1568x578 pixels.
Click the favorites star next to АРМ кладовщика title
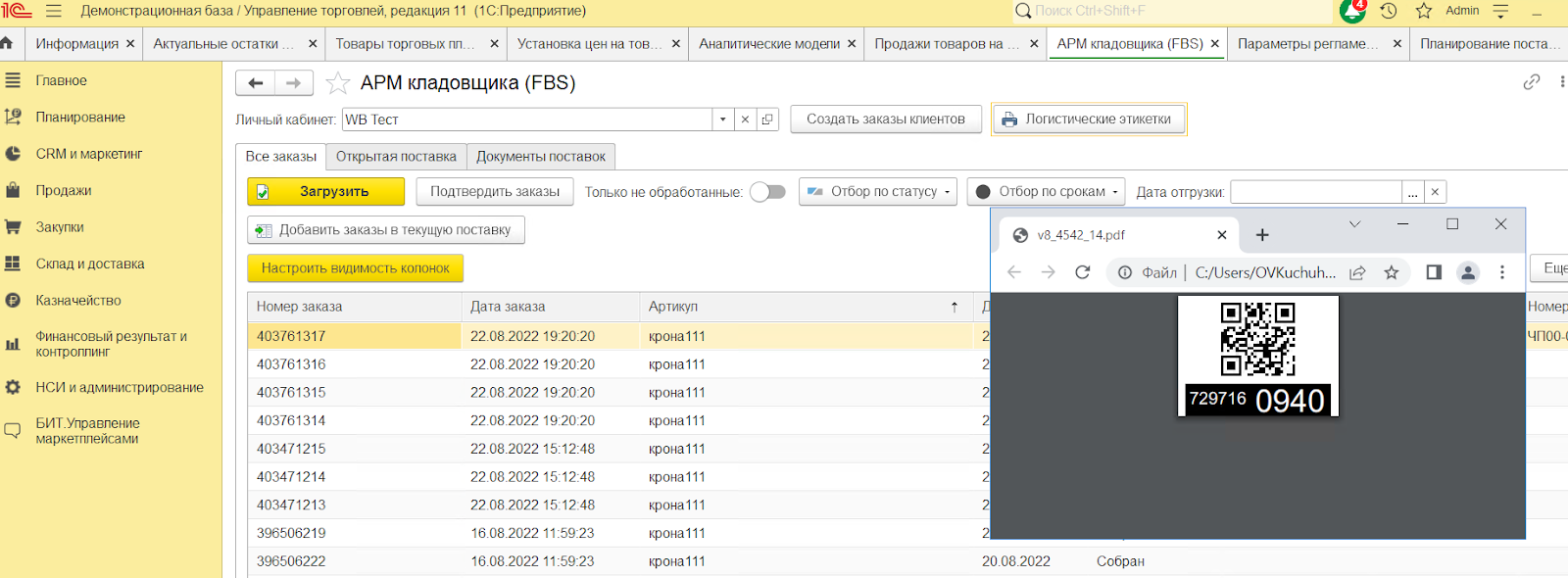pos(337,83)
